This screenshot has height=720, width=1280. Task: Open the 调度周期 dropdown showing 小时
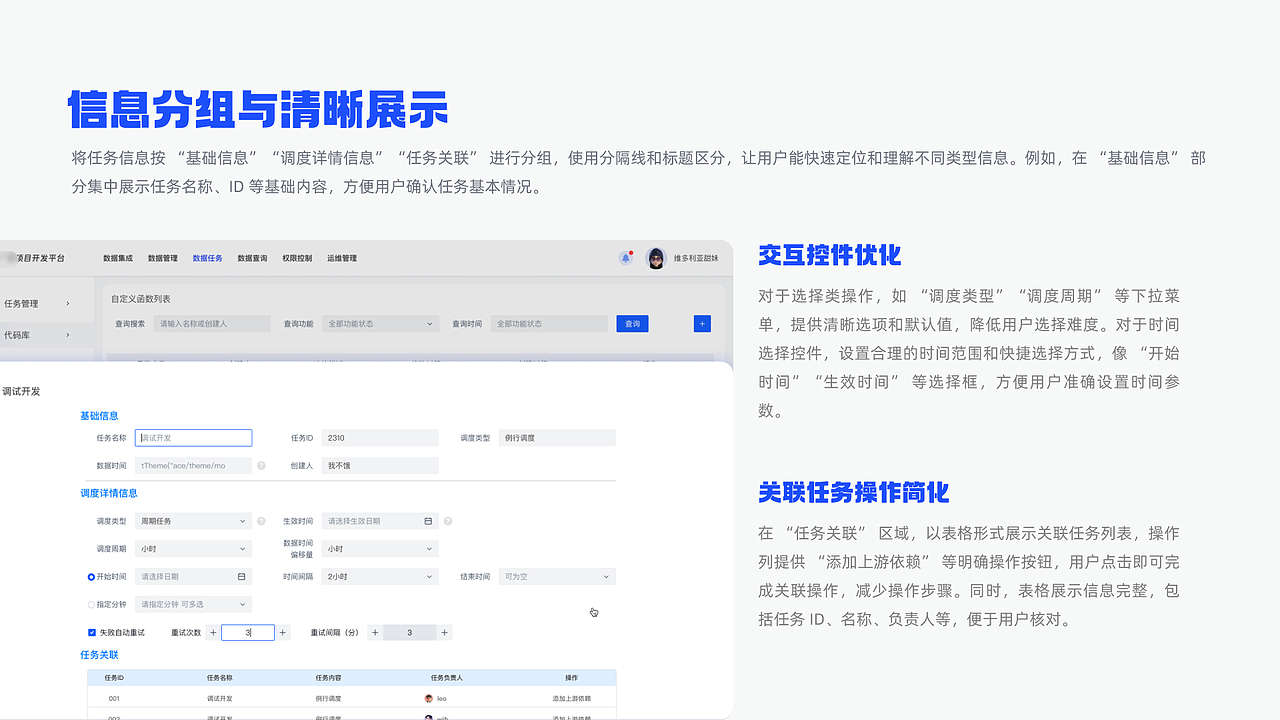pos(192,548)
